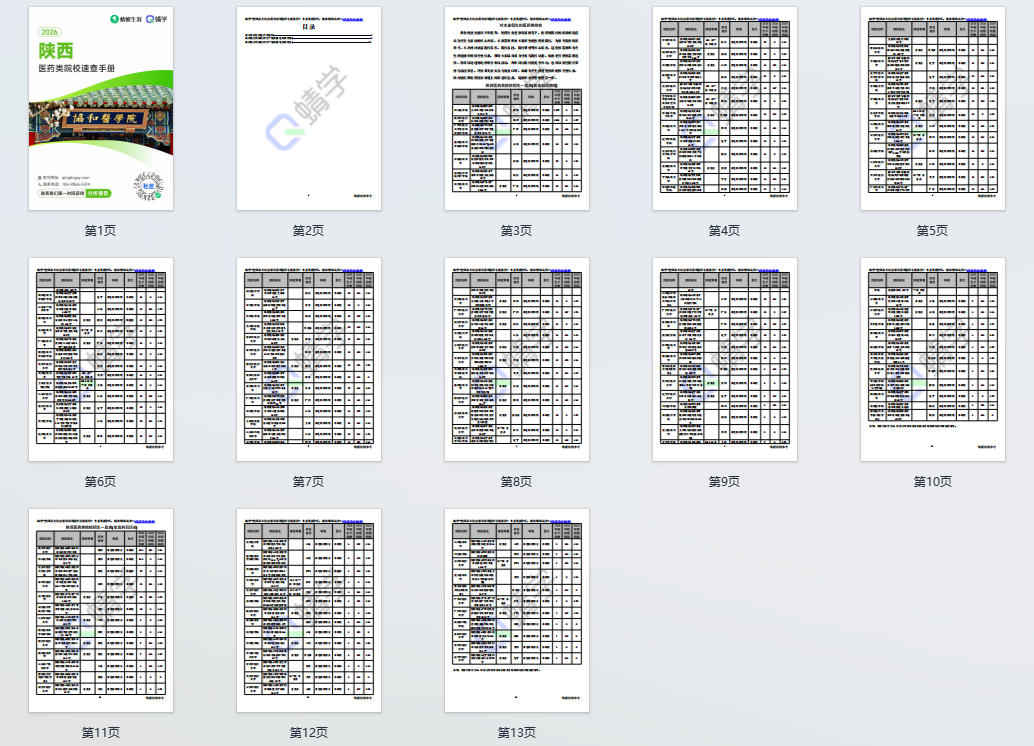Viewport: 1034px width, 746px height.
Task: Click the 蜻学 logo on the cover page
Action: point(155,19)
